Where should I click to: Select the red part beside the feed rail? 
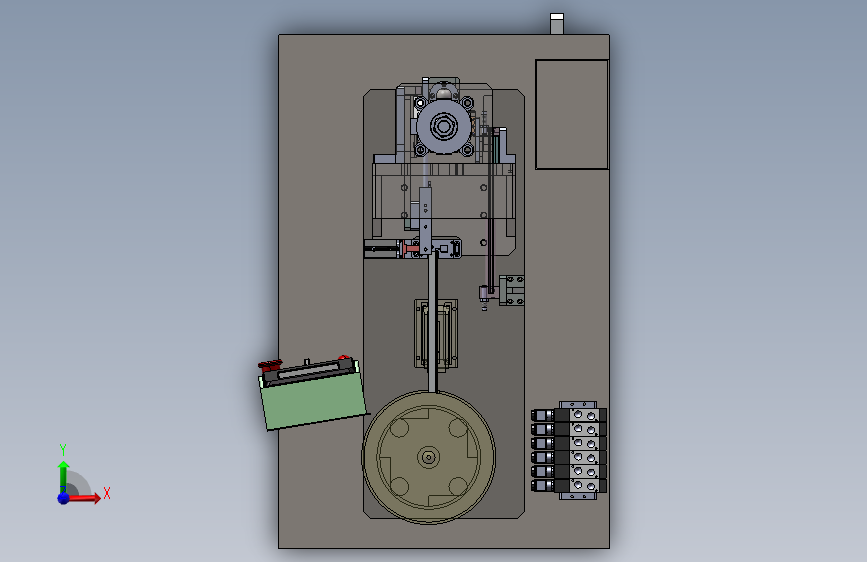411,248
